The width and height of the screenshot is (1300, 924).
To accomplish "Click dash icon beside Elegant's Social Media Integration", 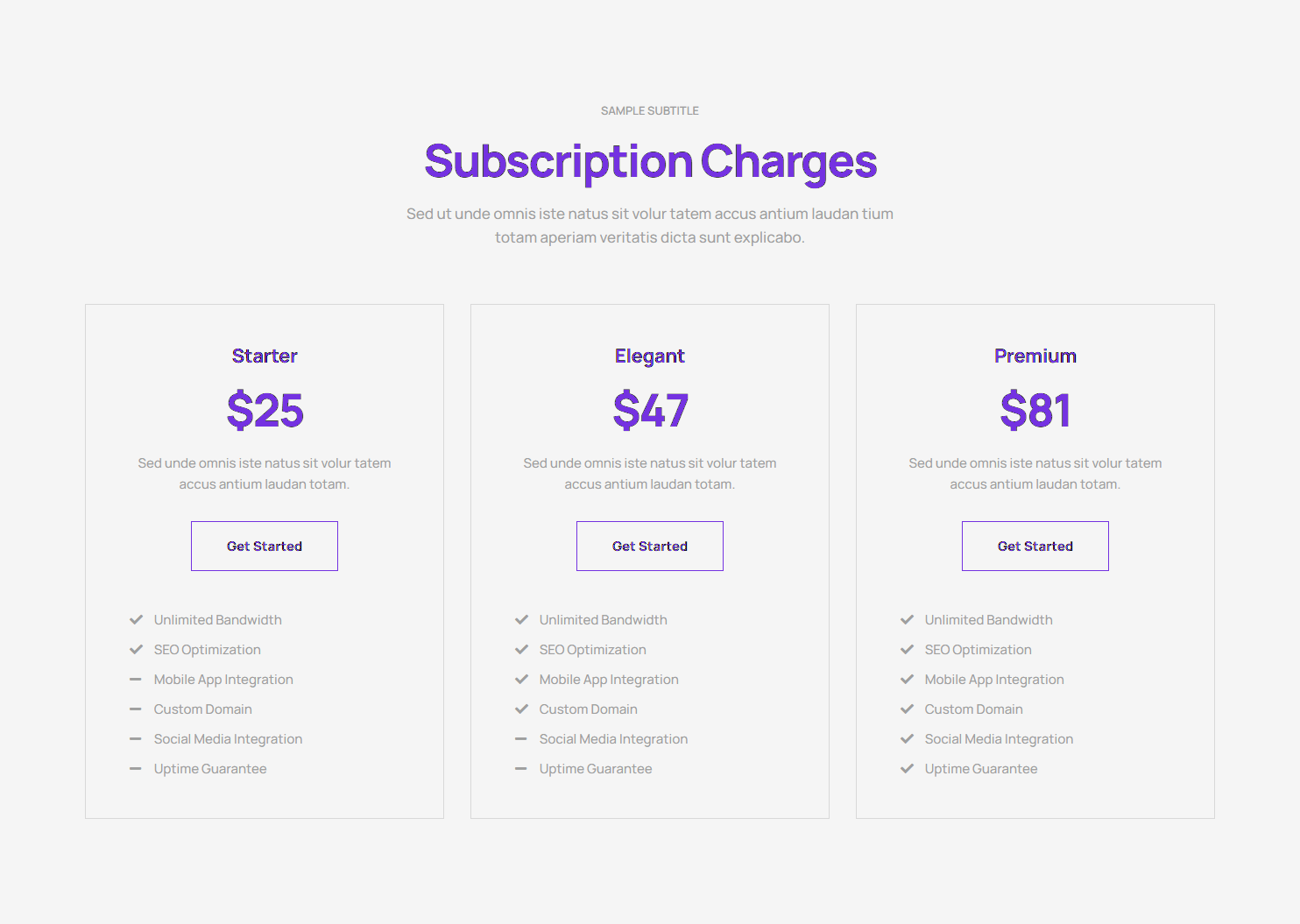I will tap(521, 739).
